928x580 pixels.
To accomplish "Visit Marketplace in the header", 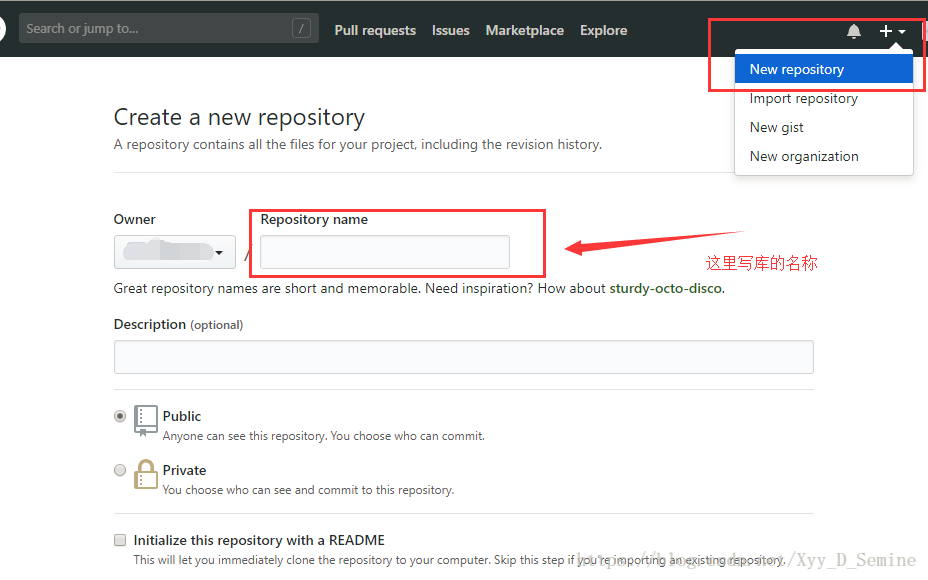I will click(524, 30).
